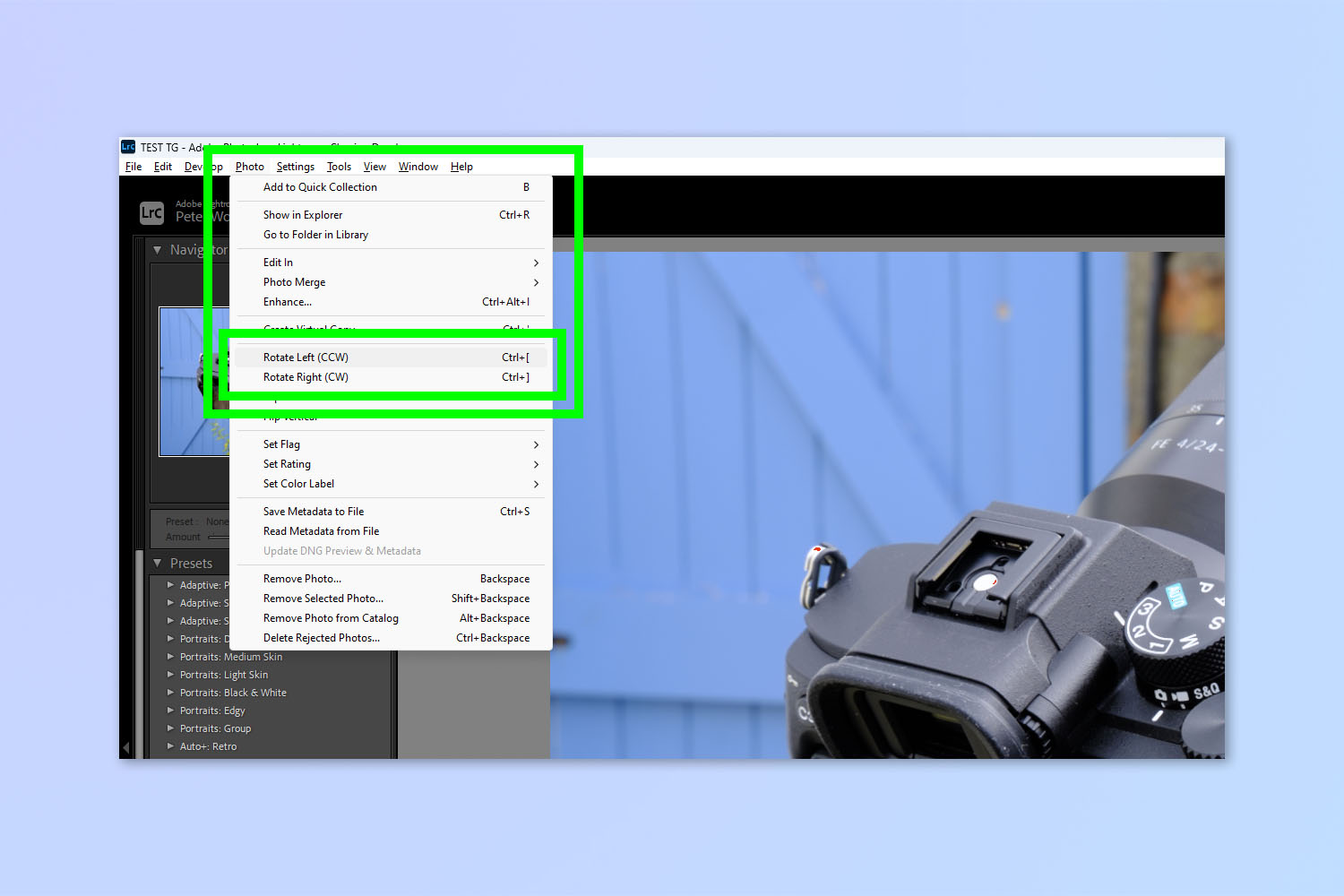
Task: Click the preset Amount slider
Action: pos(219,538)
